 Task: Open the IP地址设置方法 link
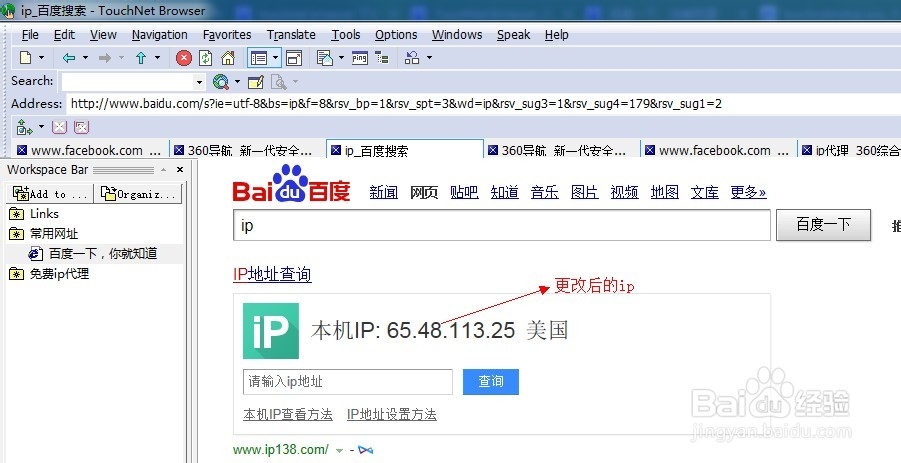(391, 414)
